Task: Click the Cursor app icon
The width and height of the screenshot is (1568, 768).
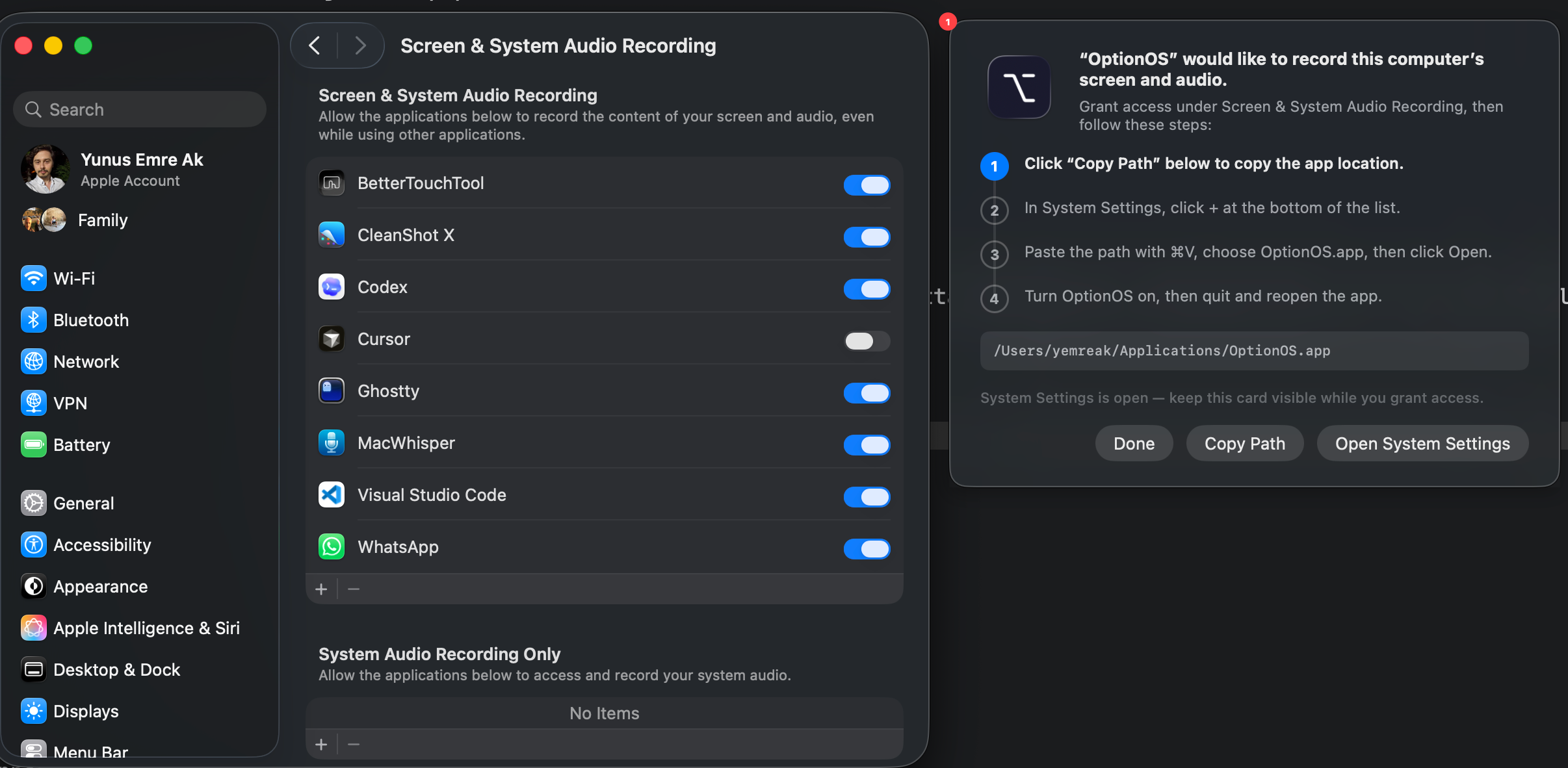Action: 332,339
